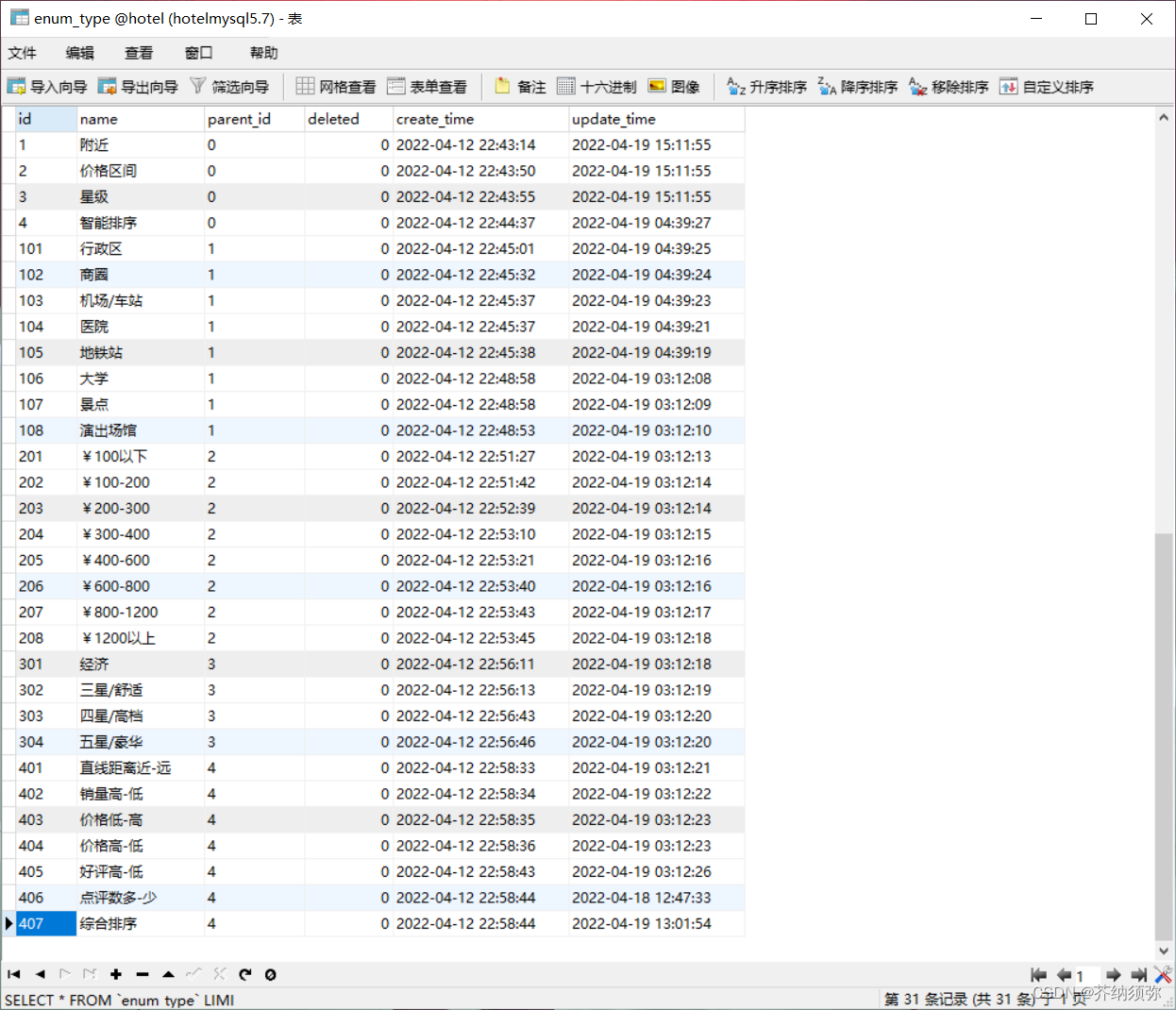The image size is (1176, 1010).
Task: Open 自定义排序 custom sort
Action: click(x=1047, y=87)
